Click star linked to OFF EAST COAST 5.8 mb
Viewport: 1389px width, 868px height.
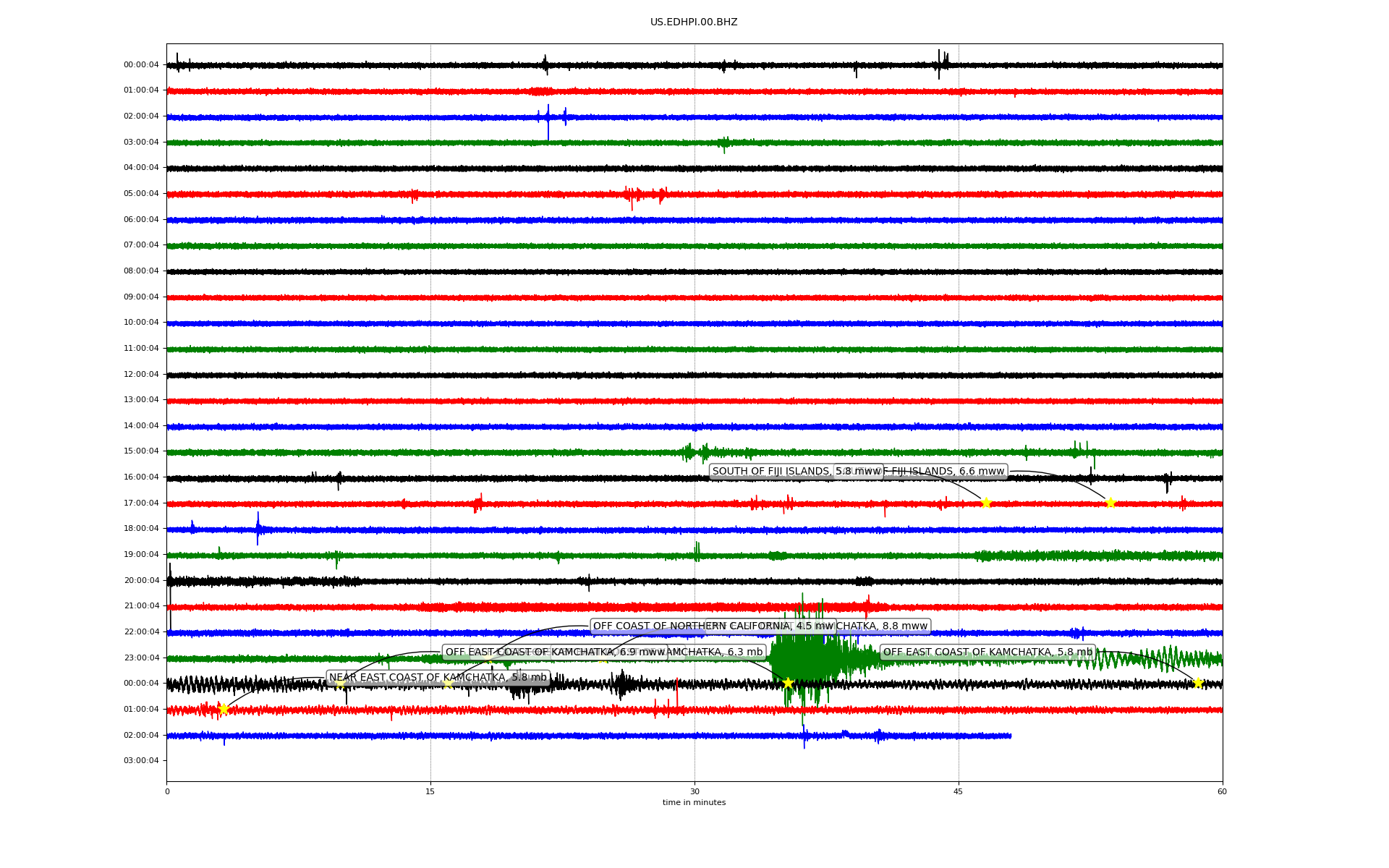(1198, 683)
